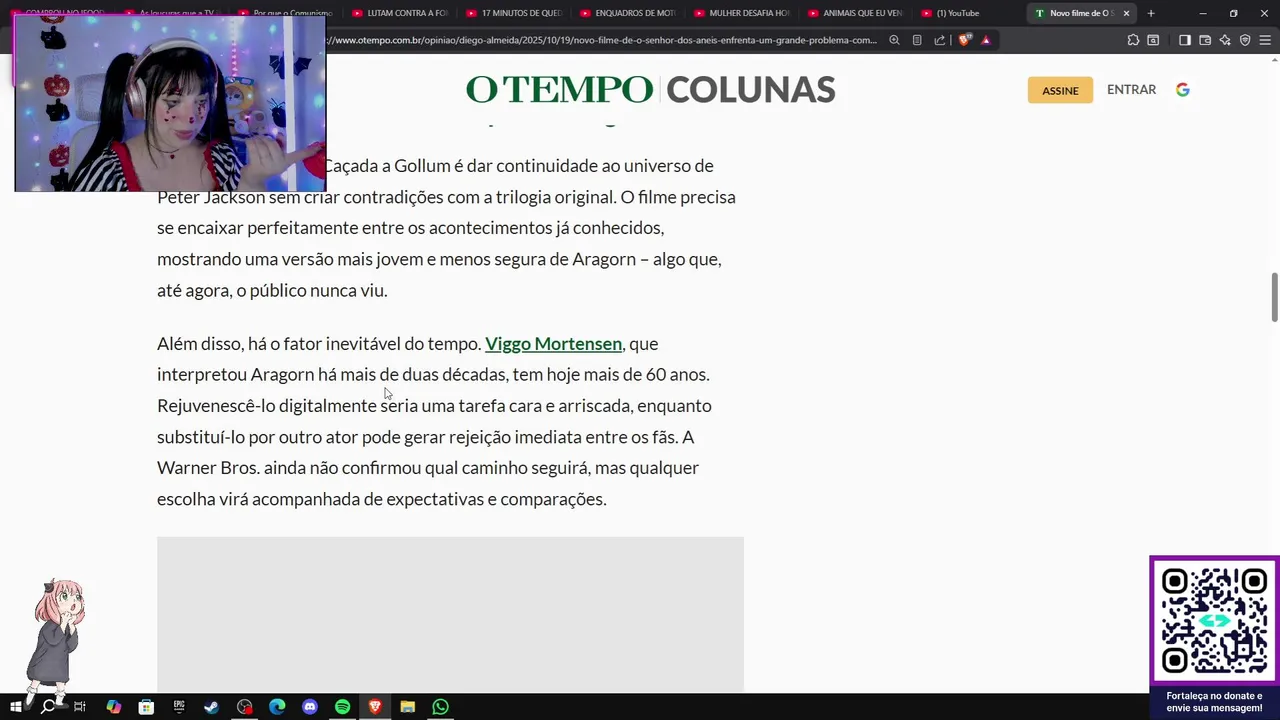
Task: Open the extensions puzzle icon
Action: pyautogui.click(x=1133, y=40)
